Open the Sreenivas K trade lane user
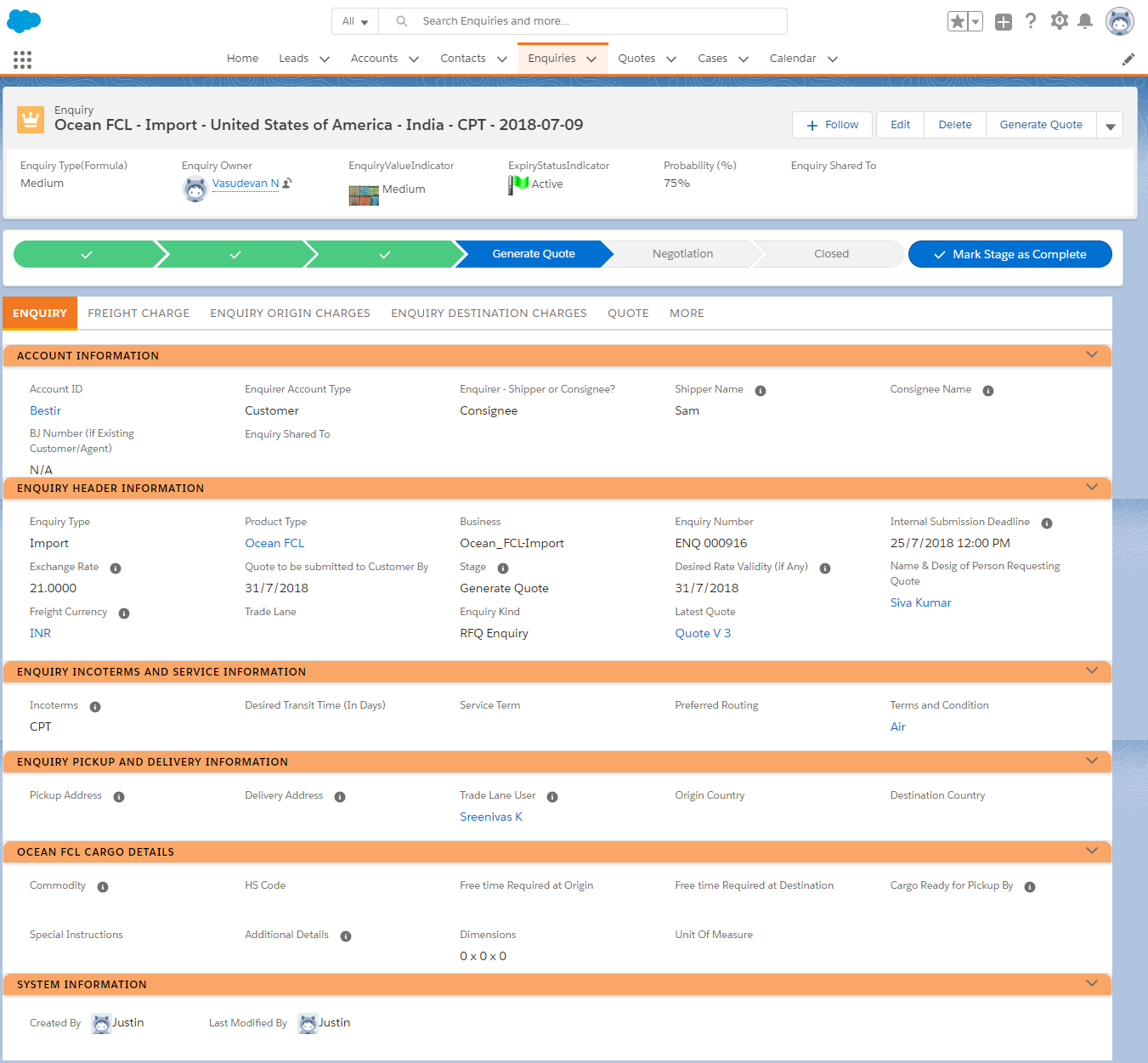The width and height of the screenshot is (1148, 1063). [491, 817]
